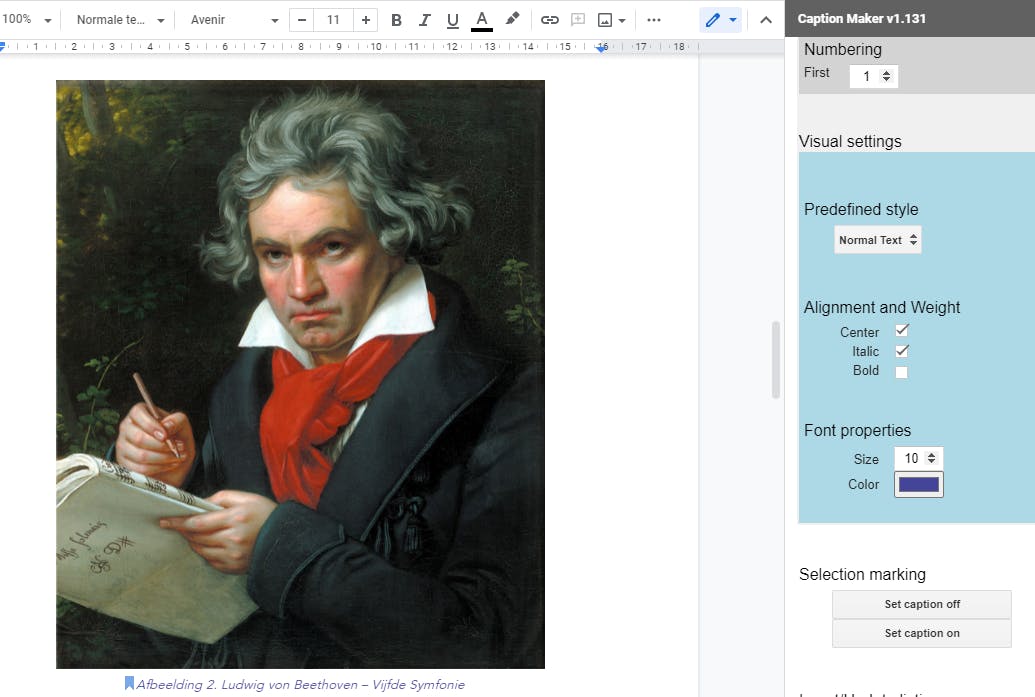The width and height of the screenshot is (1035, 697).
Task: Adjust the font Size stepper arrows
Action: click(x=931, y=457)
